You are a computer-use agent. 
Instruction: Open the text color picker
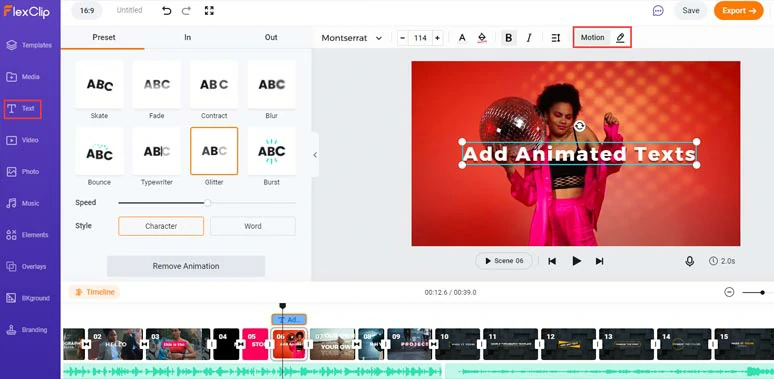click(x=462, y=38)
